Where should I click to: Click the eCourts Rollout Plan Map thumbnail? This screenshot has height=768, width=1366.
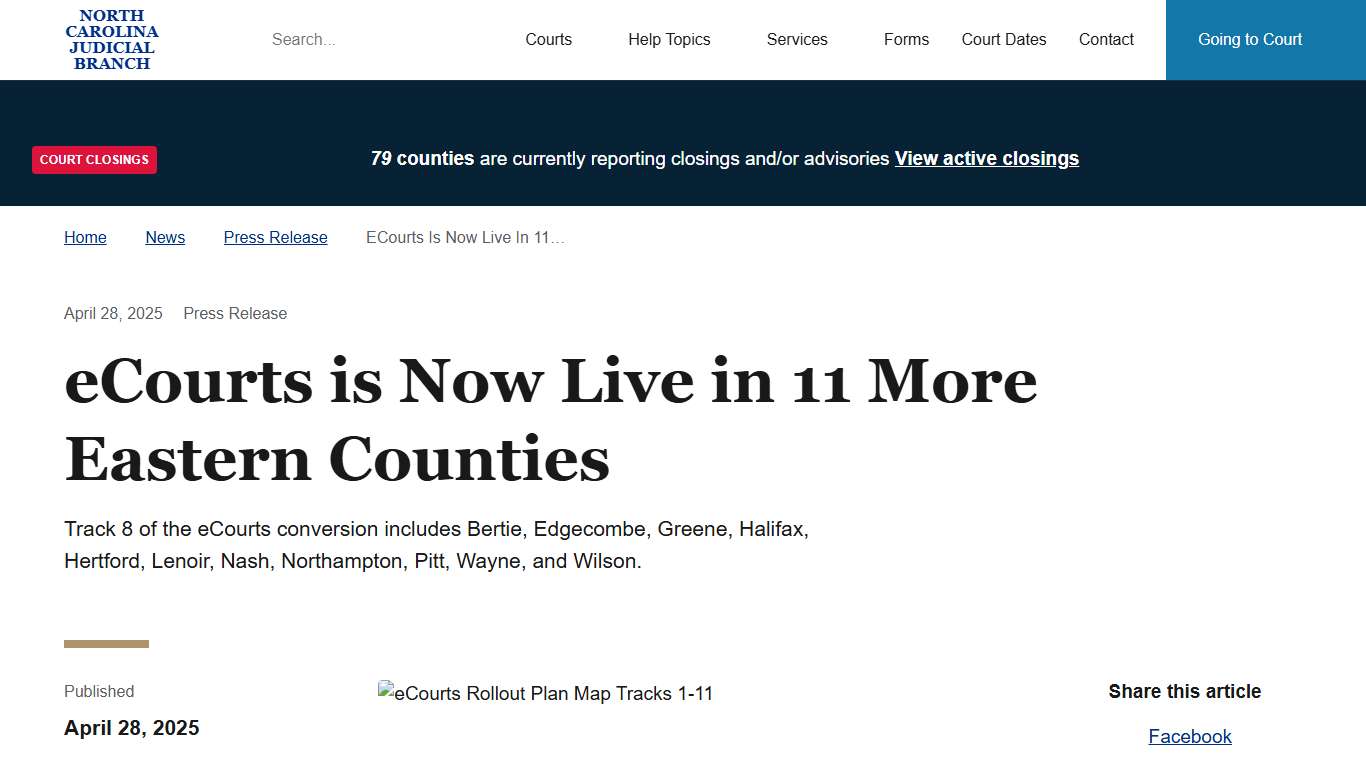545,691
